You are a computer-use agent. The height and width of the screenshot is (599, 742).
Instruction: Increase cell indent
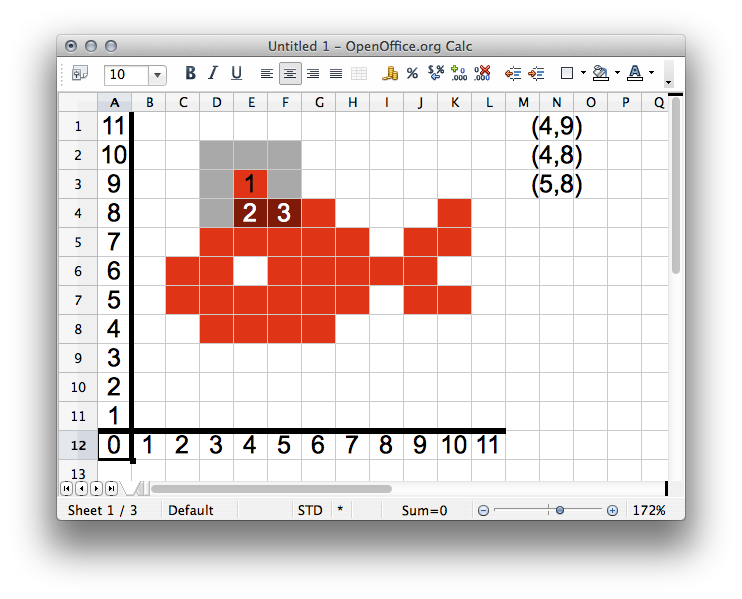[x=536, y=74]
